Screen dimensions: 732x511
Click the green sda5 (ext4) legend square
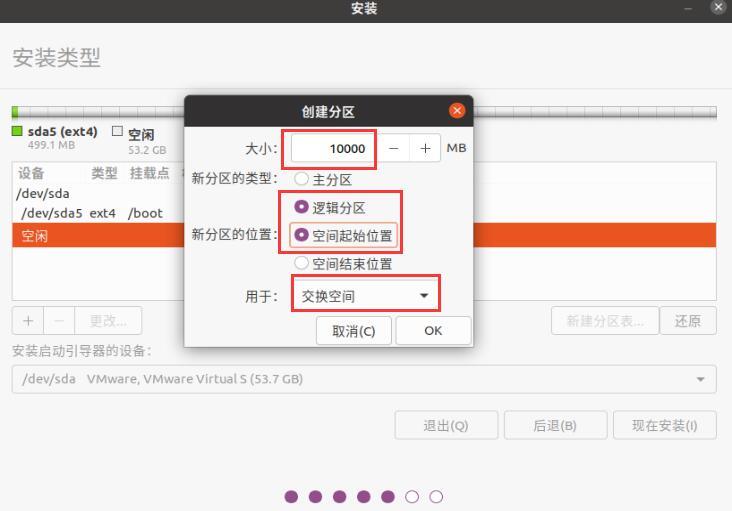[x=17, y=131]
